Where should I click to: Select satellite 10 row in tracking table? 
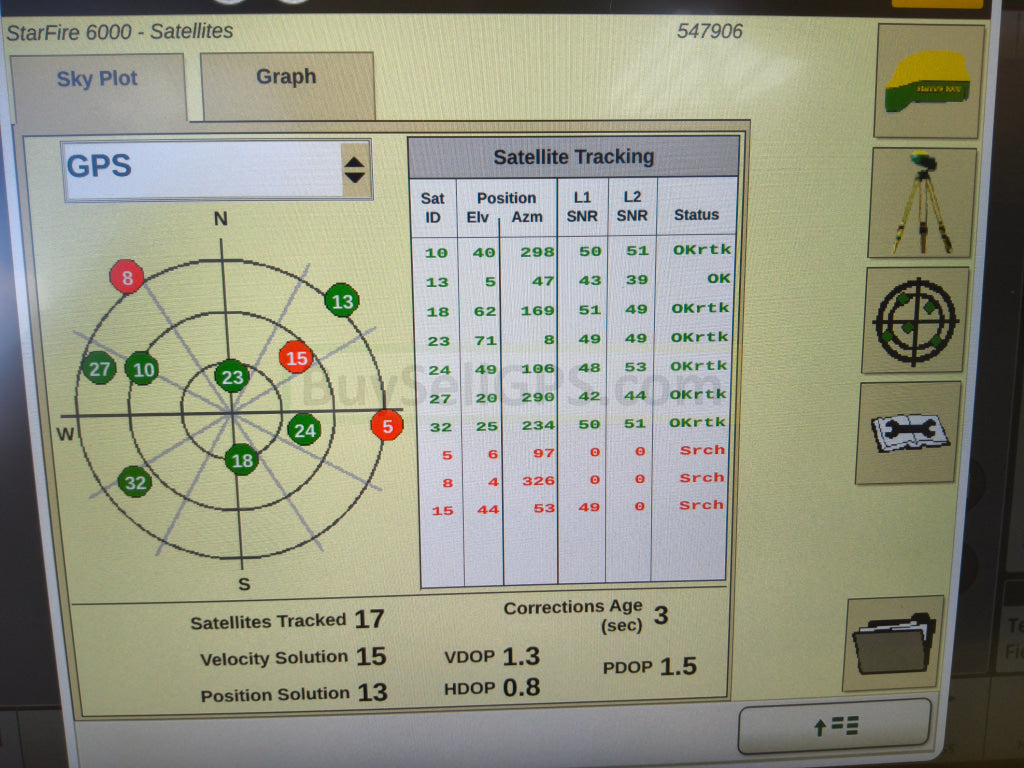point(573,252)
